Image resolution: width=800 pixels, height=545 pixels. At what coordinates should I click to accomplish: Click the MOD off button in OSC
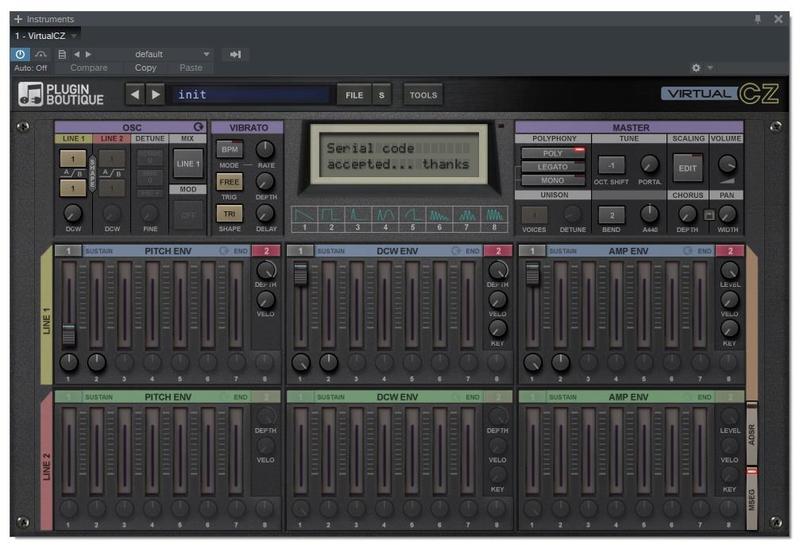coord(188,215)
